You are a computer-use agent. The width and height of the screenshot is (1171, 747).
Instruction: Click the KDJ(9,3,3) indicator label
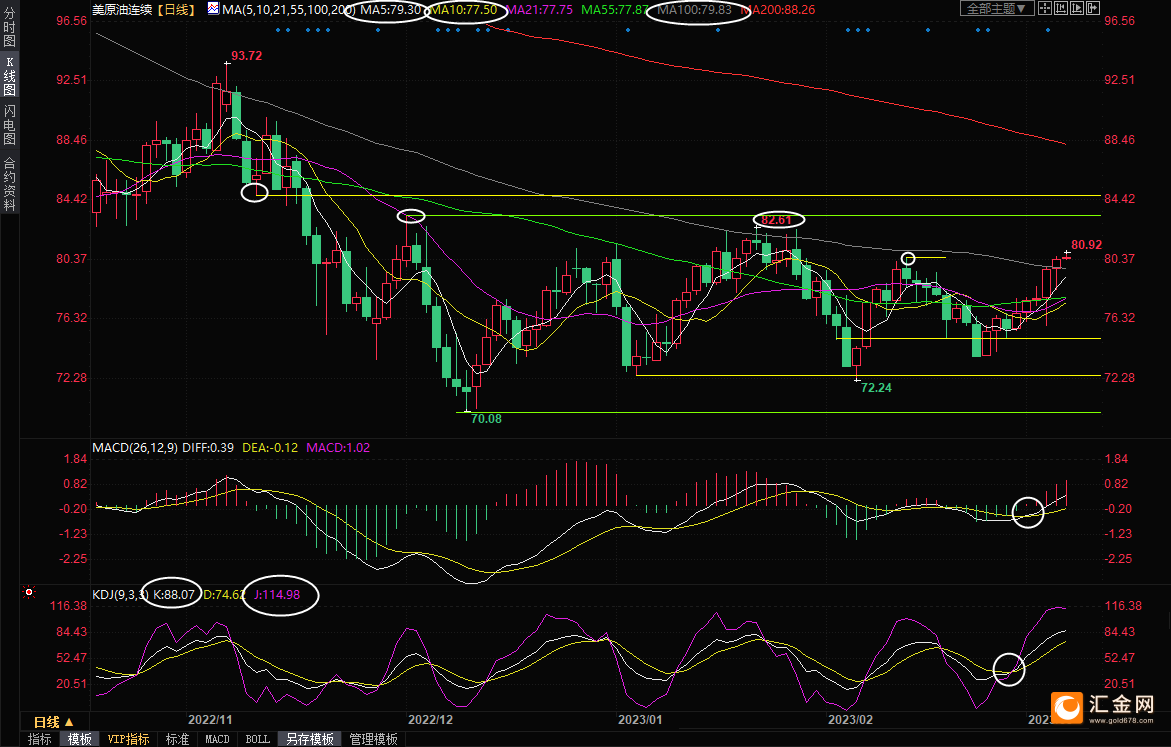pos(120,595)
